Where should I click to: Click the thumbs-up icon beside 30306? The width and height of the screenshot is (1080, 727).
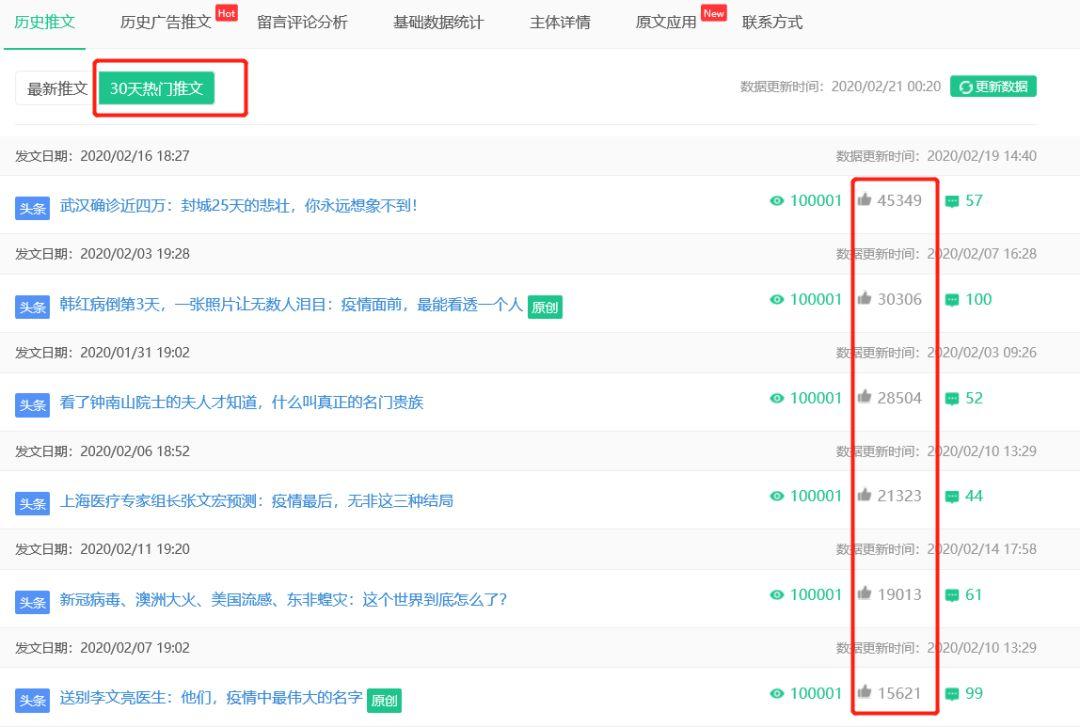(864, 299)
